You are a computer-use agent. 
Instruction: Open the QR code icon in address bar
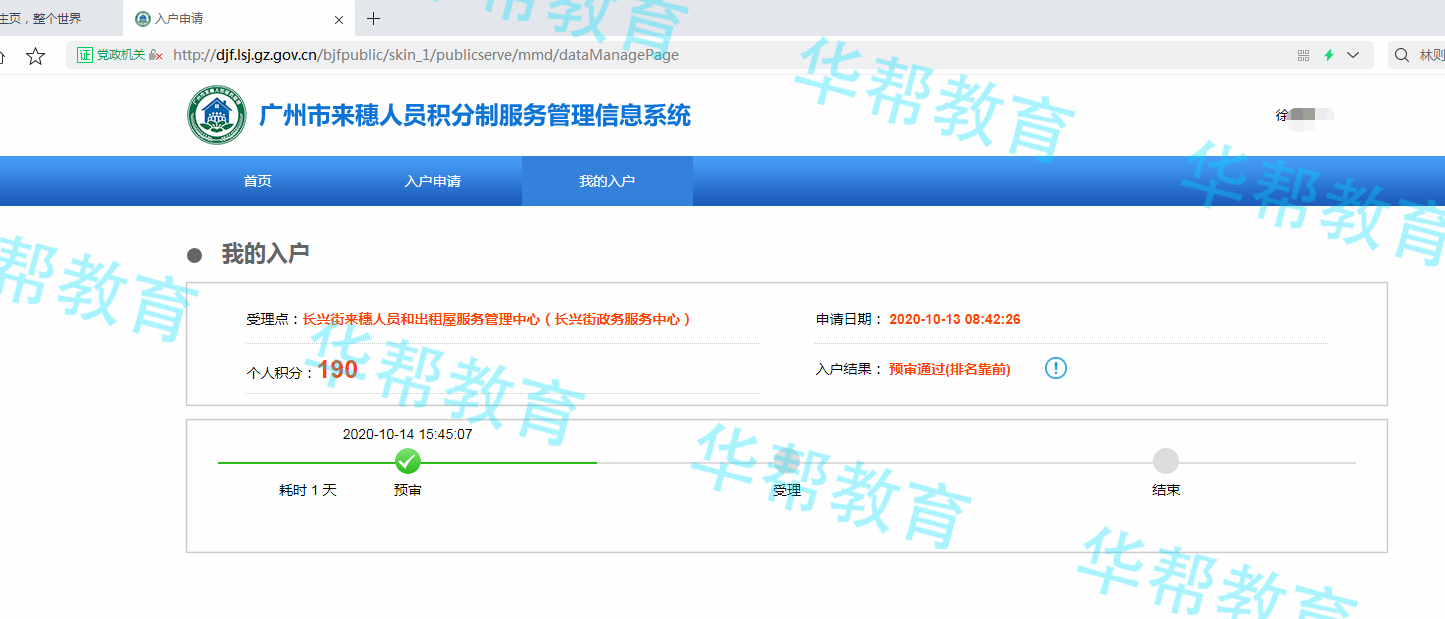(x=1303, y=55)
